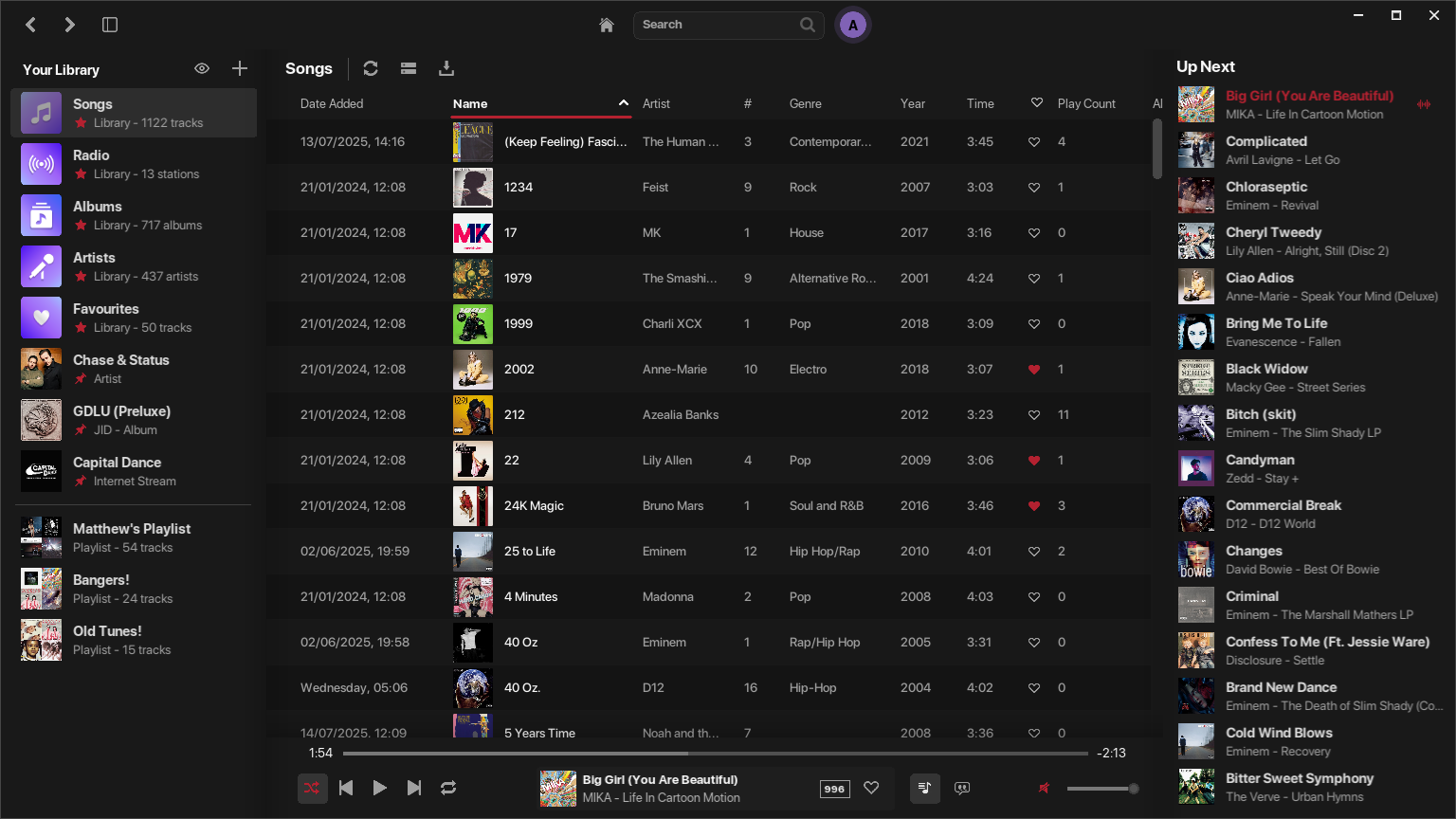Unfavourite the song 22 by Lily Allen

1034,461
